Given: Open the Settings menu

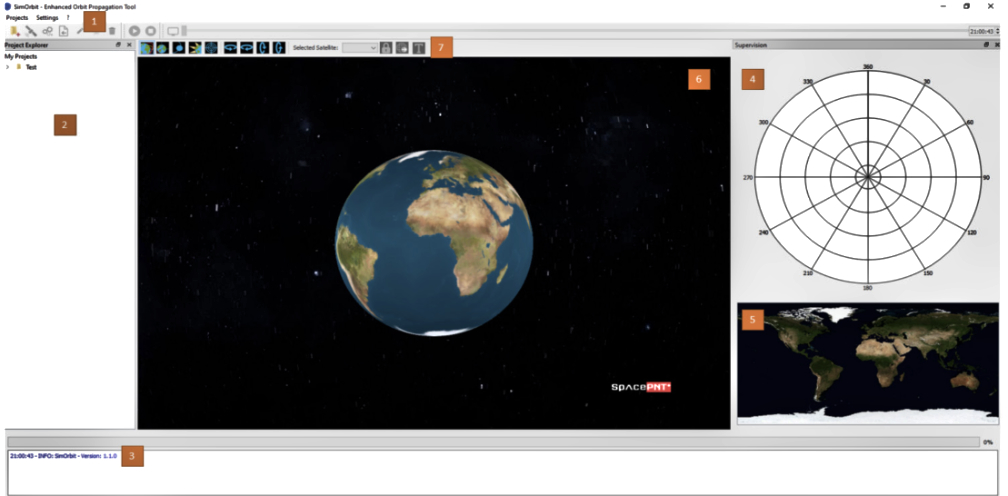Looking at the screenshot, I should (47, 18).
